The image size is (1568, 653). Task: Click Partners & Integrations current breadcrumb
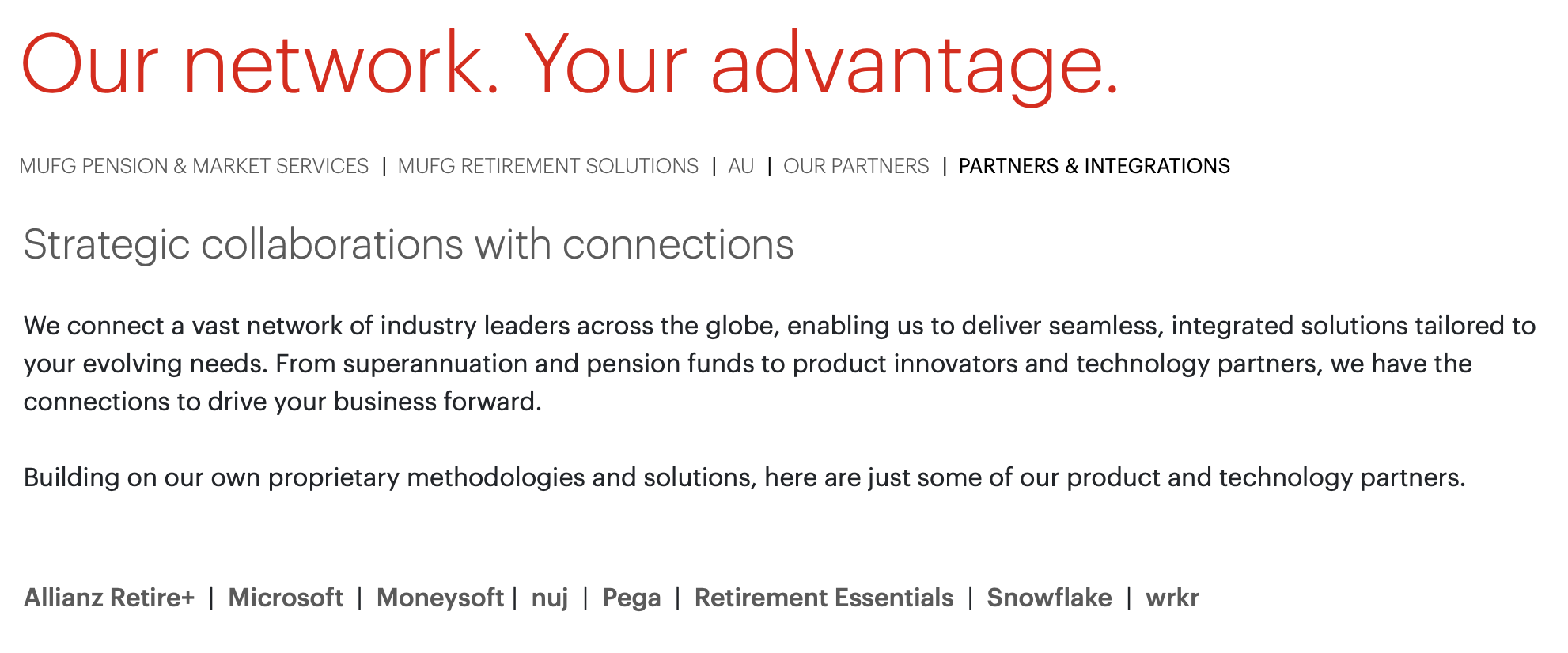pyautogui.click(x=1094, y=166)
